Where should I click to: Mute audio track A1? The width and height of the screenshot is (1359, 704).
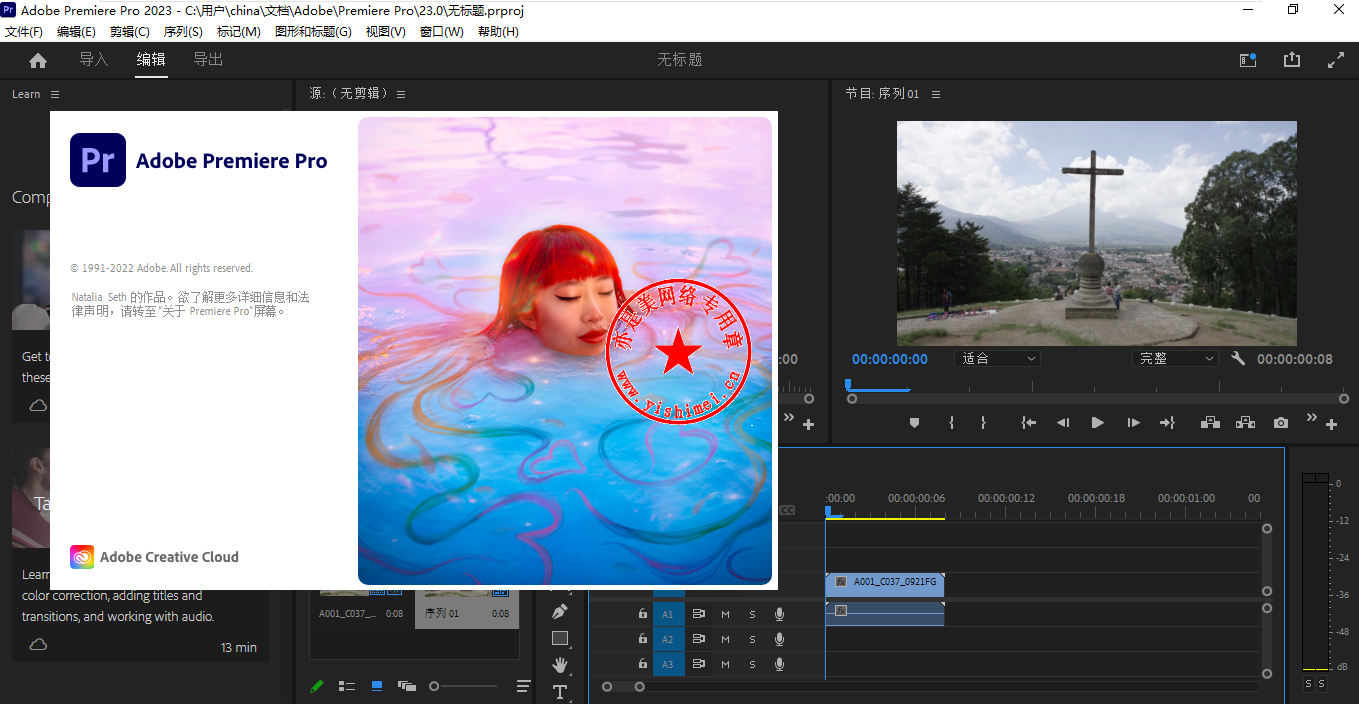point(725,614)
